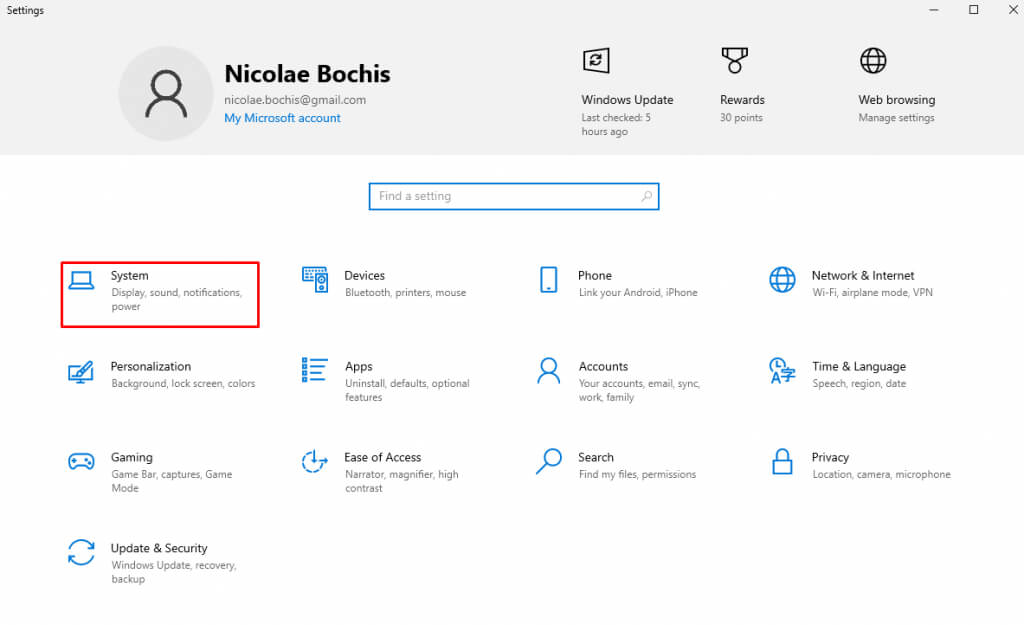Click the search magnifier in the search box
Viewport: 1024px width, 625px height.
647,196
